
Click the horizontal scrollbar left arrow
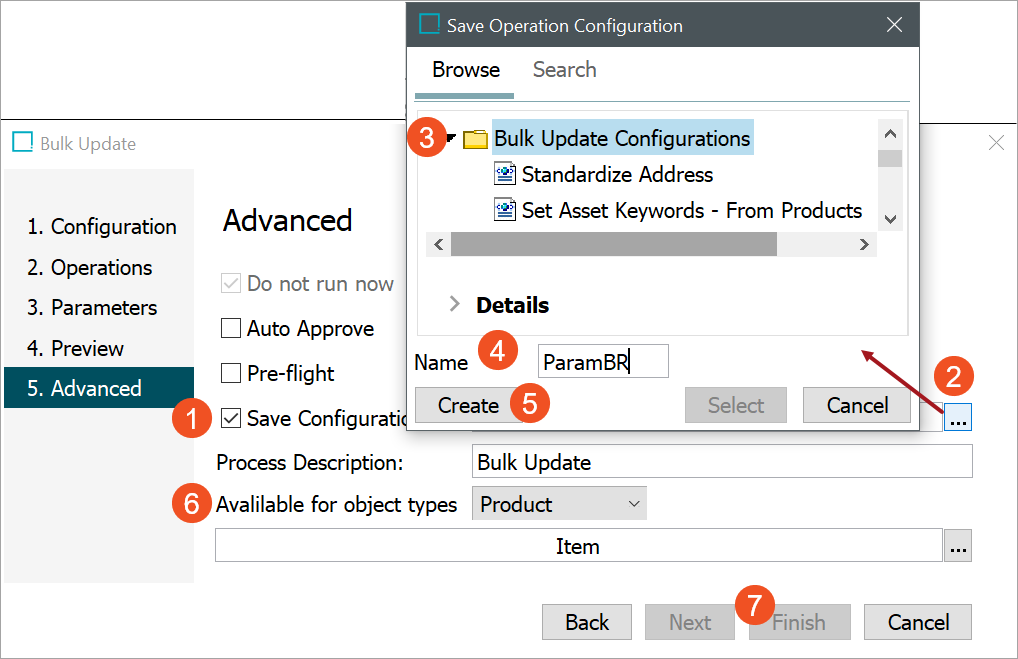pos(438,244)
